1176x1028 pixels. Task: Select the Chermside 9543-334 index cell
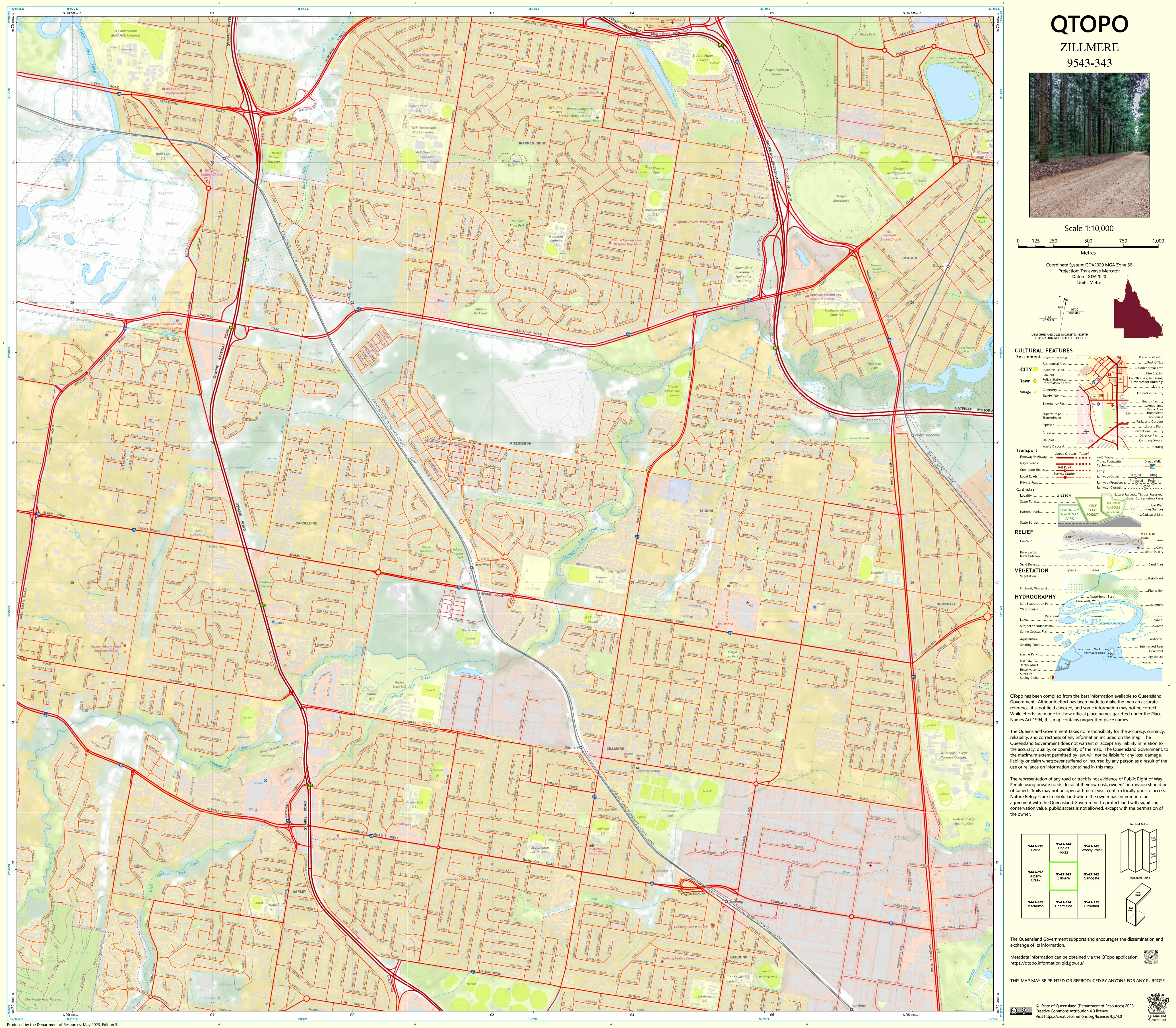(x=1064, y=904)
